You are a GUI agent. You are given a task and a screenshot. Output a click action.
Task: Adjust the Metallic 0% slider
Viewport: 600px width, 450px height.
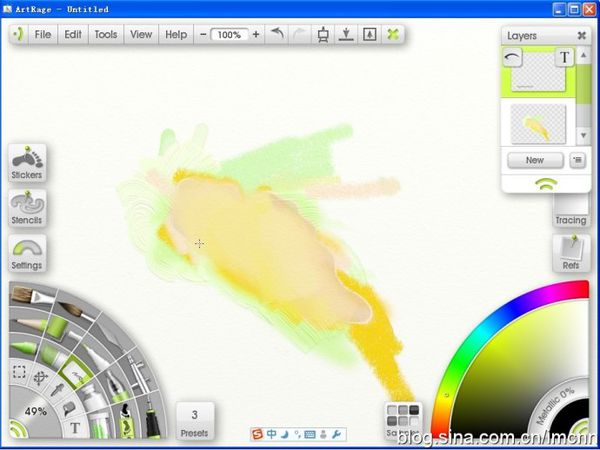click(556, 406)
